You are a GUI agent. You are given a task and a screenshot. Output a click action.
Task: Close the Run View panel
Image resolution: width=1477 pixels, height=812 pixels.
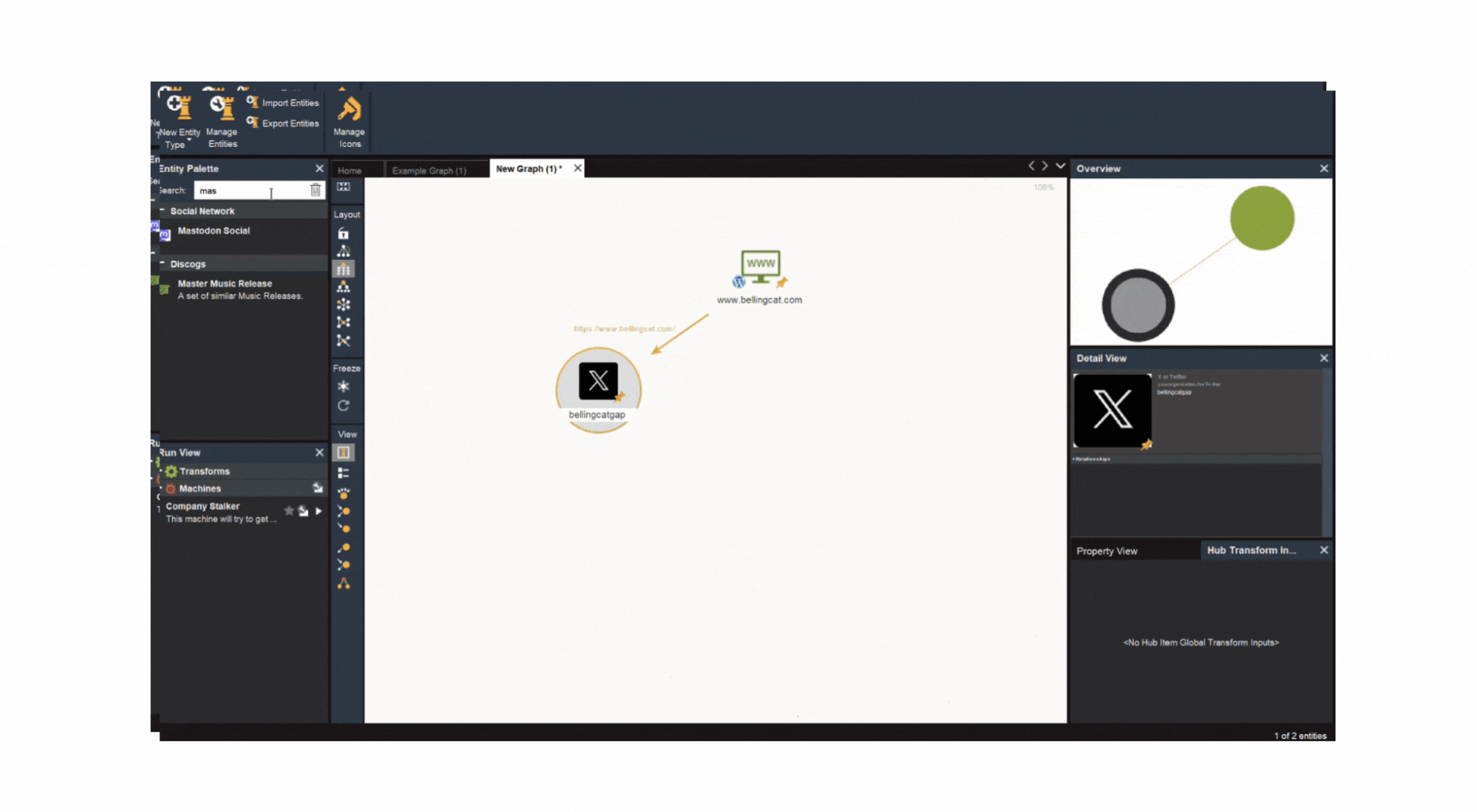[319, 453]
